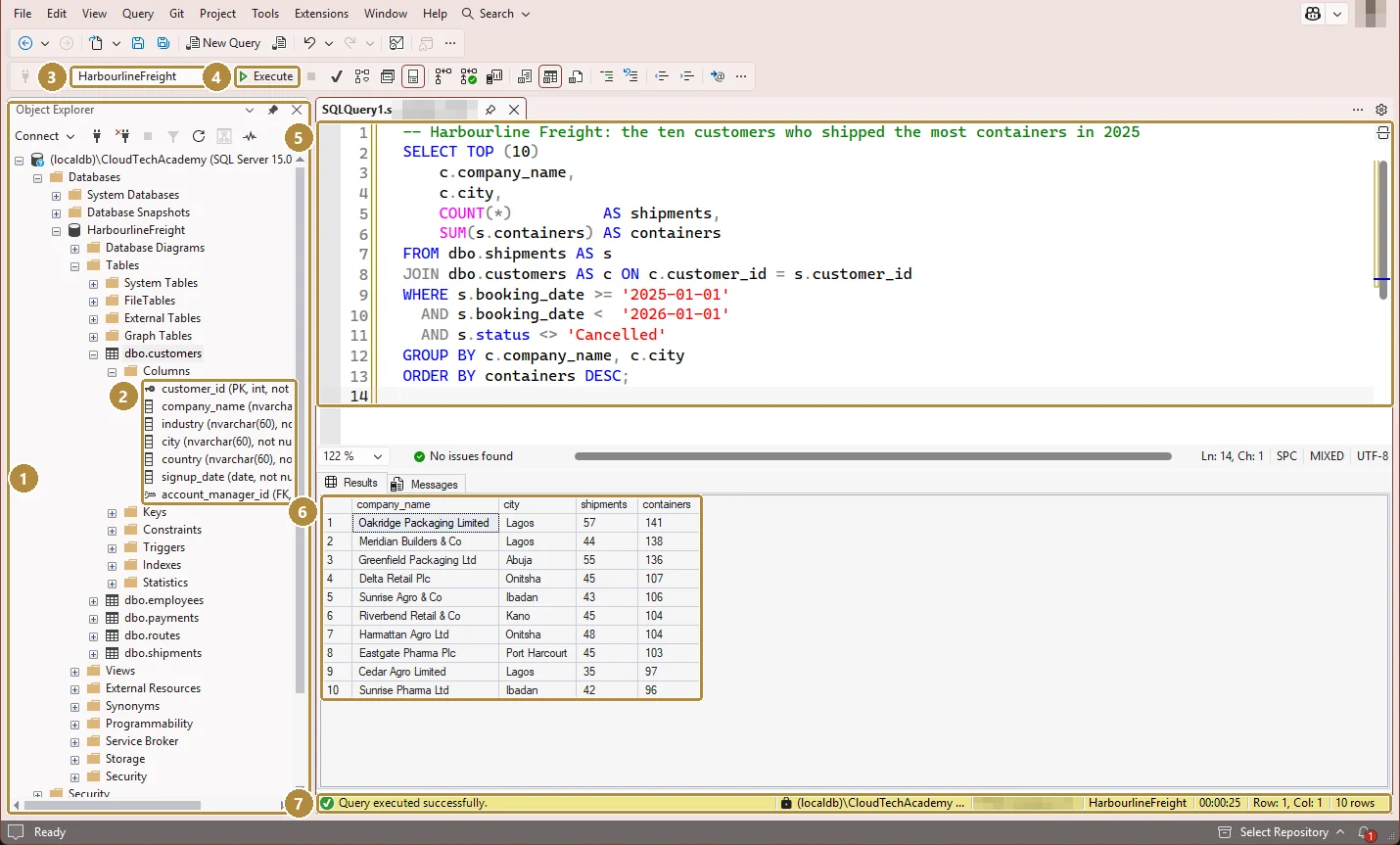The height and width of the screenshot is (845, 1400).
Task: Toggle Include Client Statistics
Action: coord(494,76)
